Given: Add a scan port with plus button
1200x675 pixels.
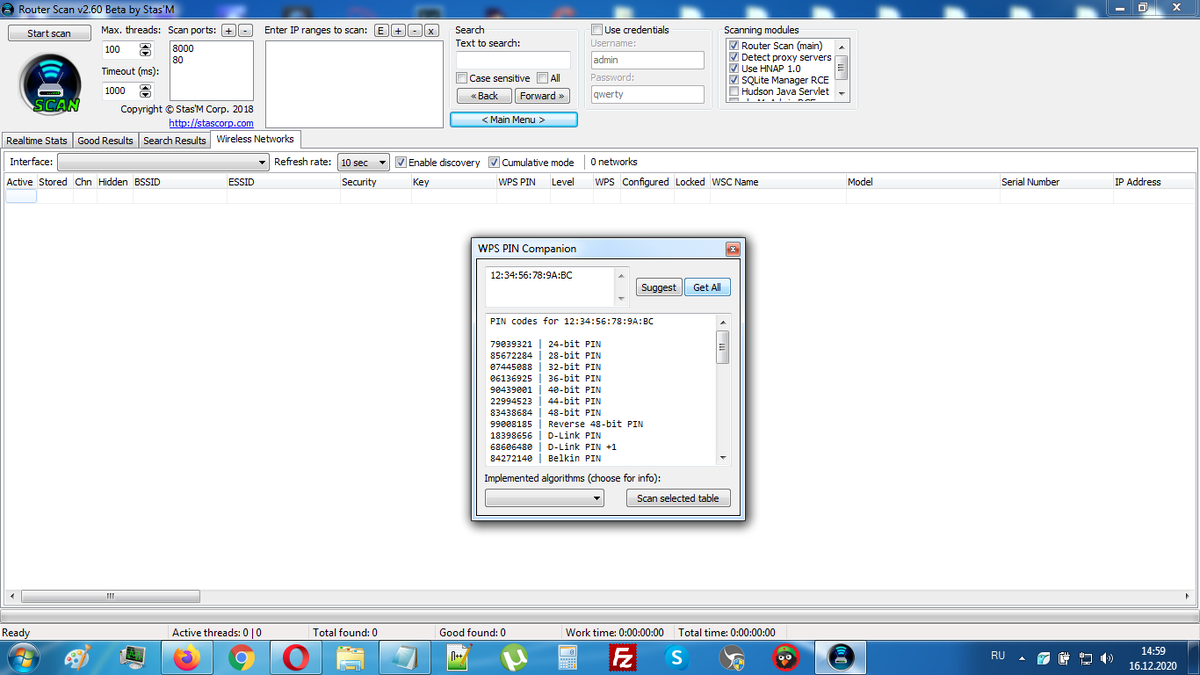Looking at the screenshot, I should click(229, 30).
